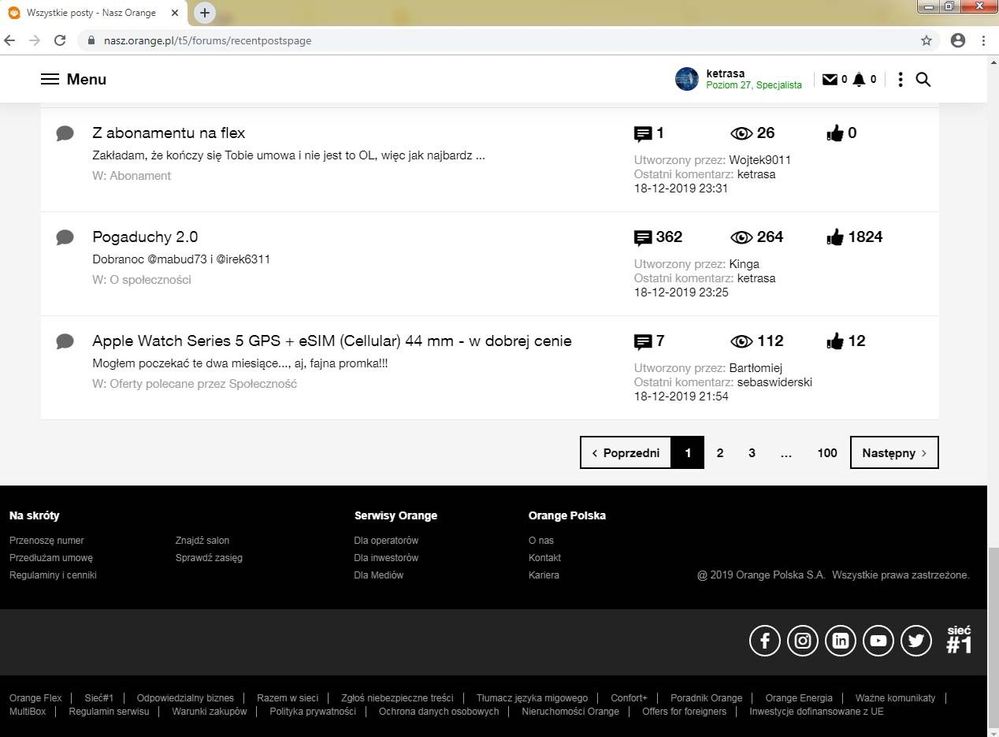The width and height of the screenshot is (999, 737).
Task: Open the Twitter social icon
Action: pyautogui.click(x=916, y=641)
